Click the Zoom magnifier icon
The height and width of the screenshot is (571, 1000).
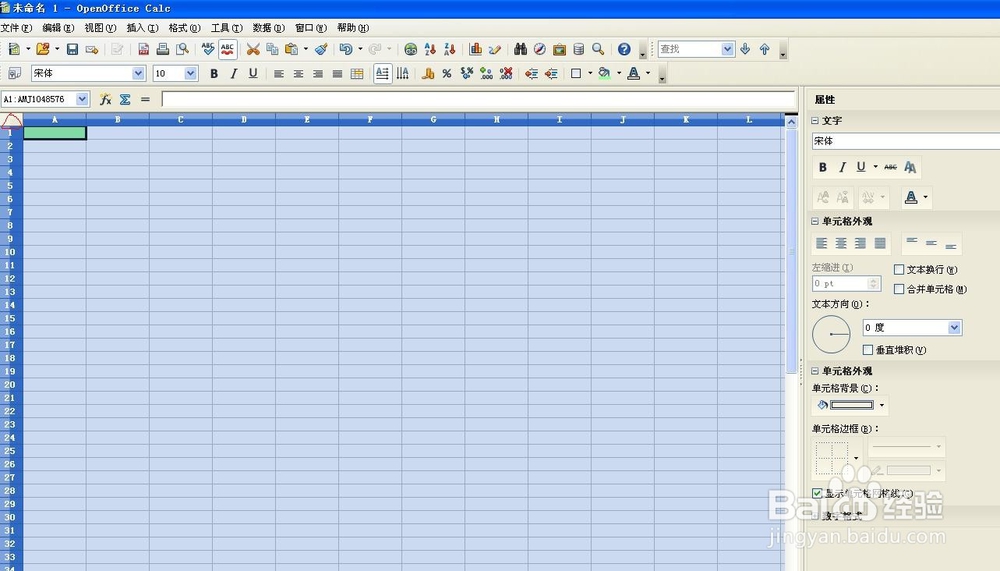(x=598, y=49)
